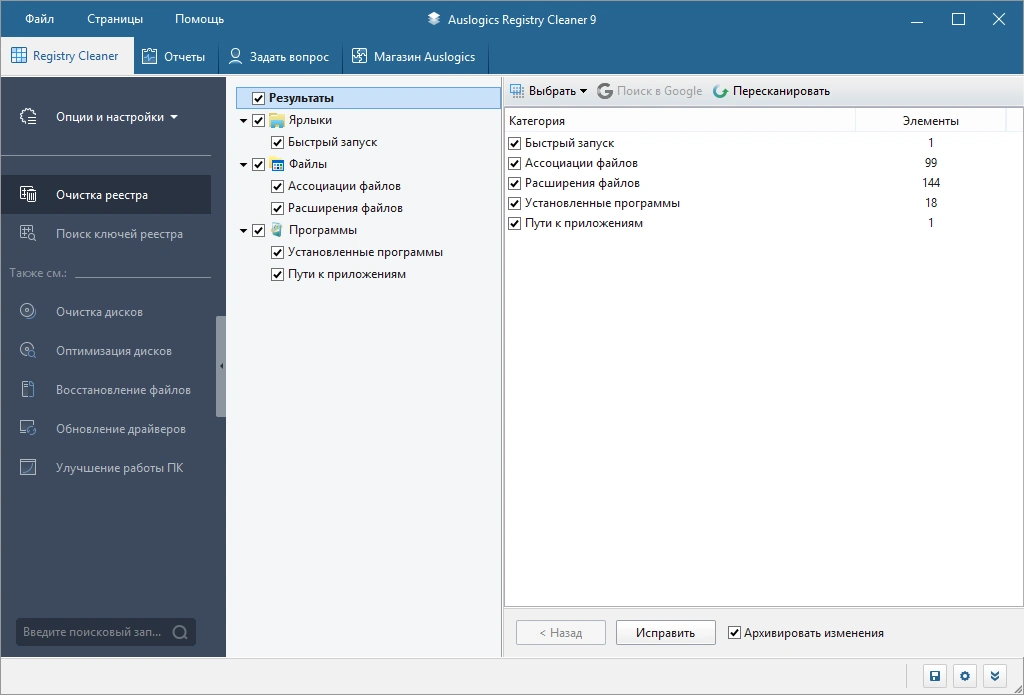The image size is (1024, 695).
Task: Open the Помощь menu
Action: click(199, 19)
